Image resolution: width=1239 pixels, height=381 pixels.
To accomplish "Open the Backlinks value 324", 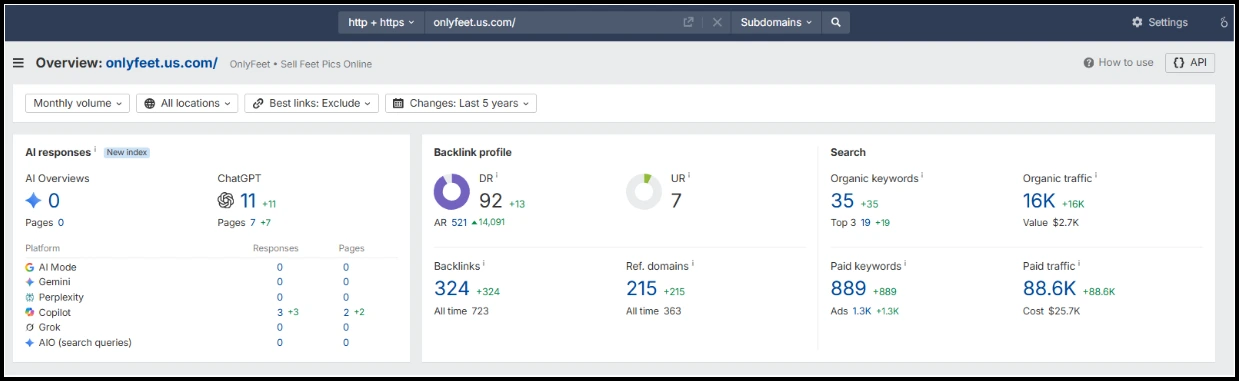I will (452, 289).
